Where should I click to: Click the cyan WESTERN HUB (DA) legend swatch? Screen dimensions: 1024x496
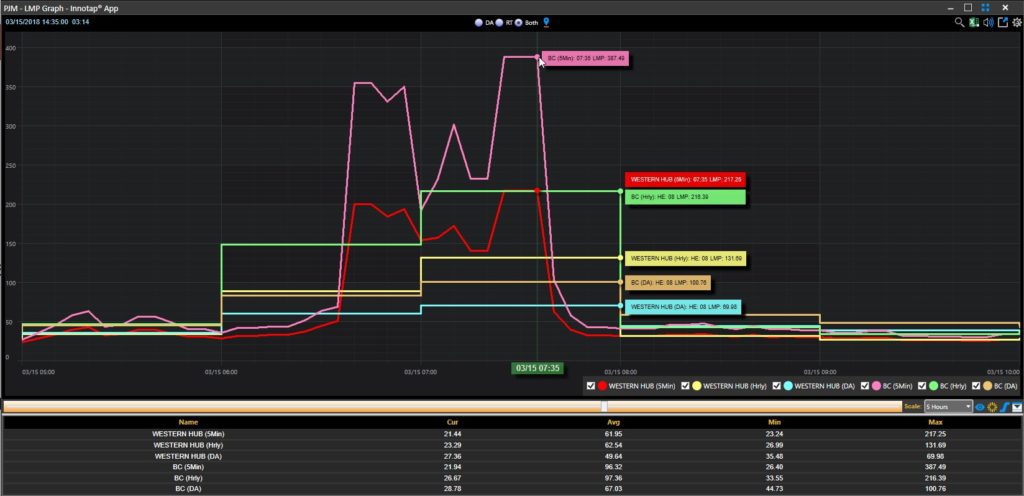[x=788, y=386]
